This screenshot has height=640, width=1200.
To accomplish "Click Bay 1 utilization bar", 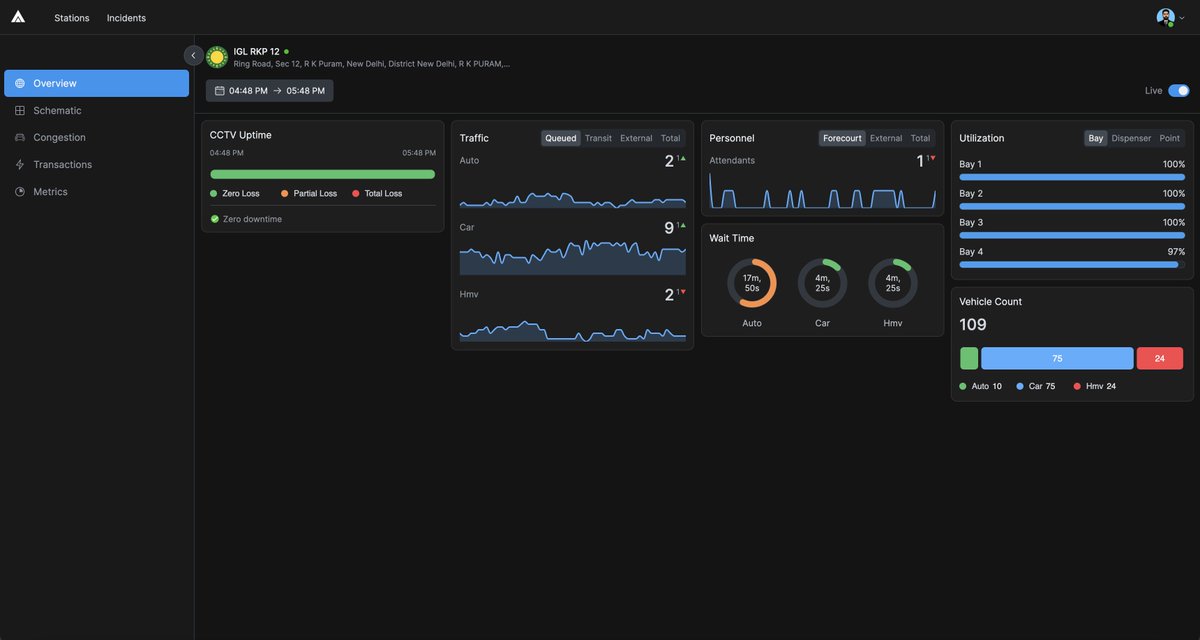I will (1072, 177).
